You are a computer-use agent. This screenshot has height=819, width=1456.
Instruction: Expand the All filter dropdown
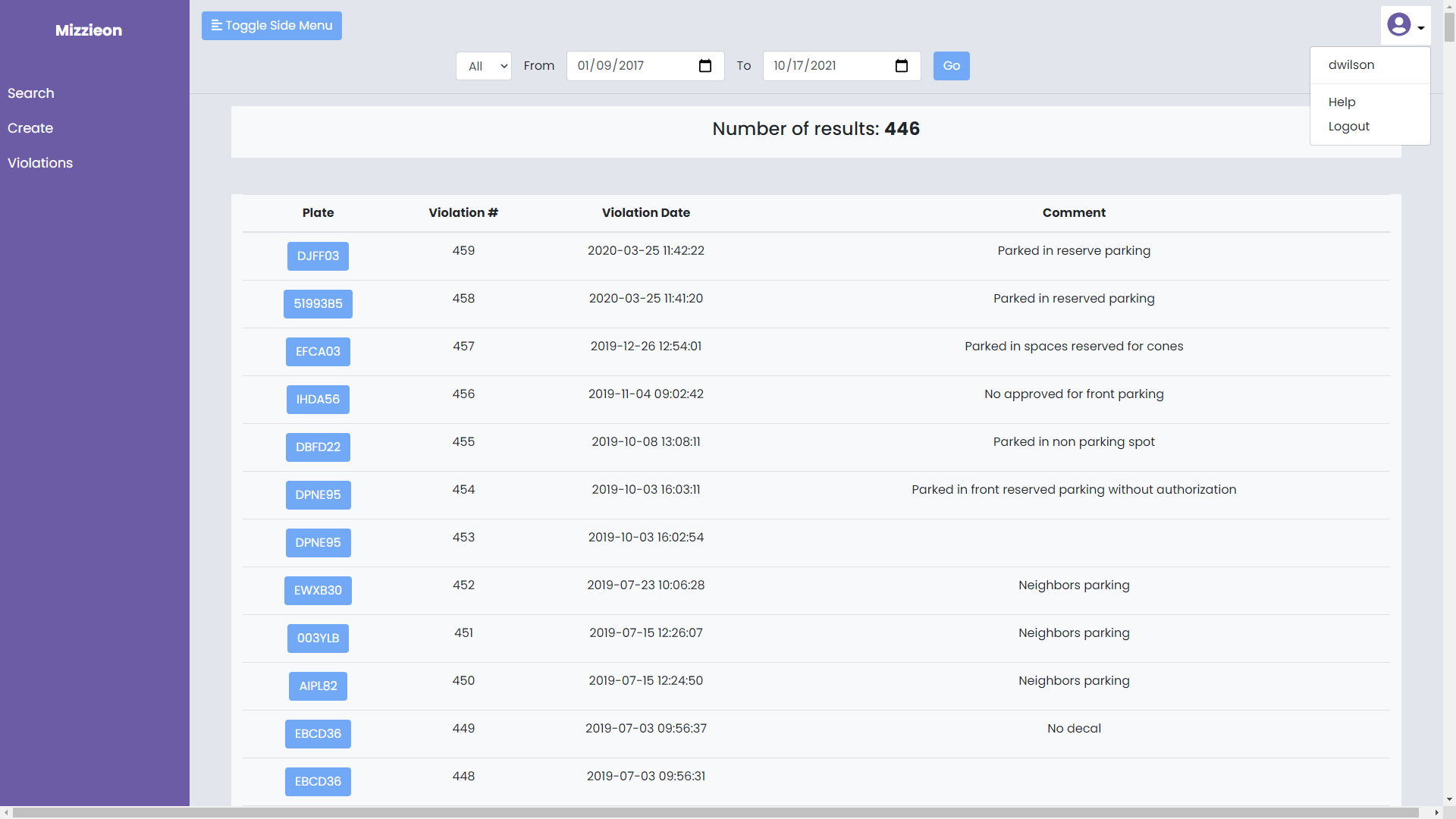(x=483, y=66)
